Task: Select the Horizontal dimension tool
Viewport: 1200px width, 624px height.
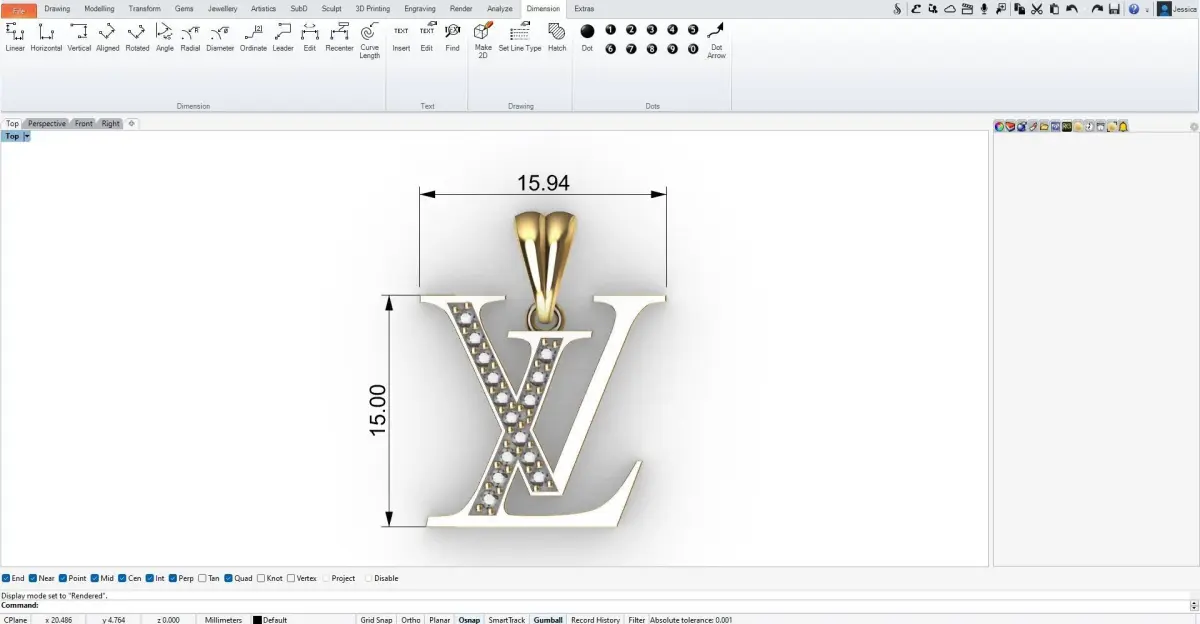Action: pyautogui.click(x=46, y=37)
